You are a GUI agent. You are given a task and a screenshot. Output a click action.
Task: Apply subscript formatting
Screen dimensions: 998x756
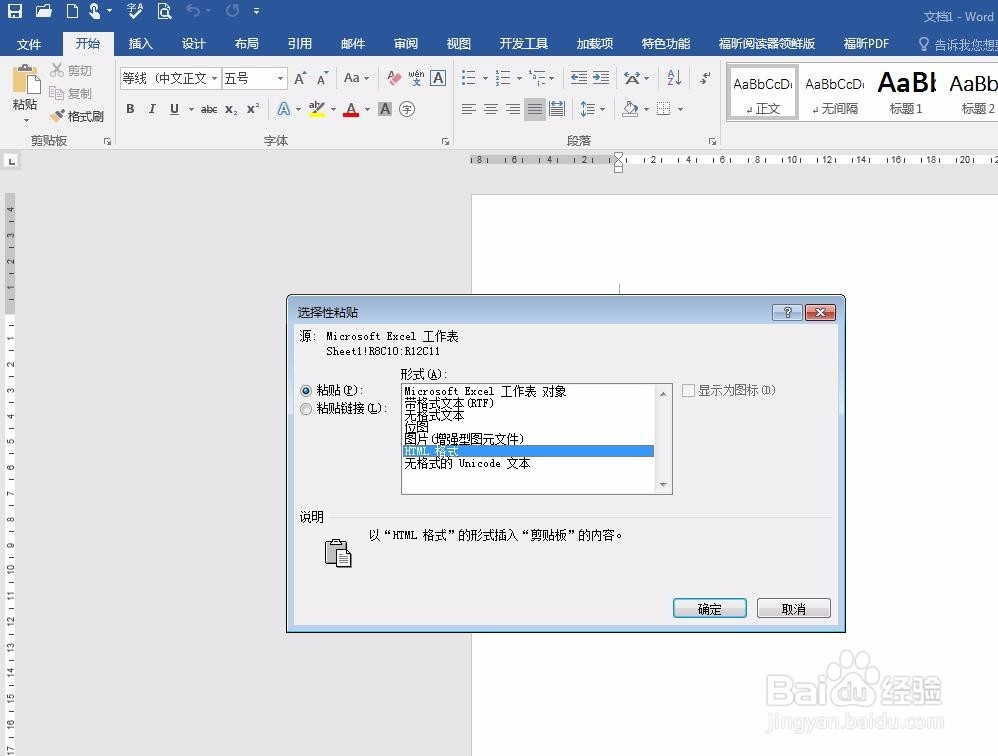pos(231,109)
